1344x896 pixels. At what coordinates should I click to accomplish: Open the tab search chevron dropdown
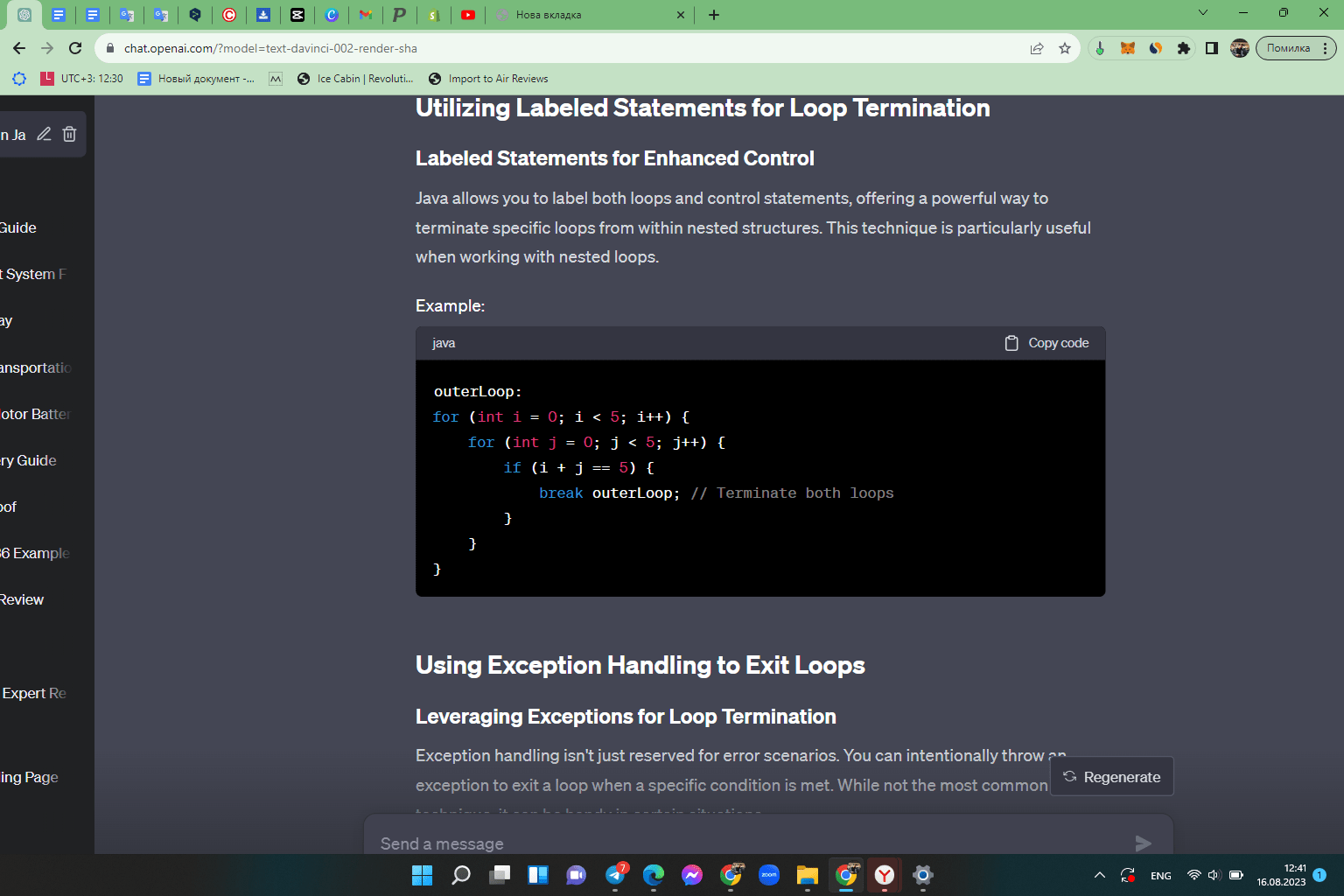point(1202,13)
